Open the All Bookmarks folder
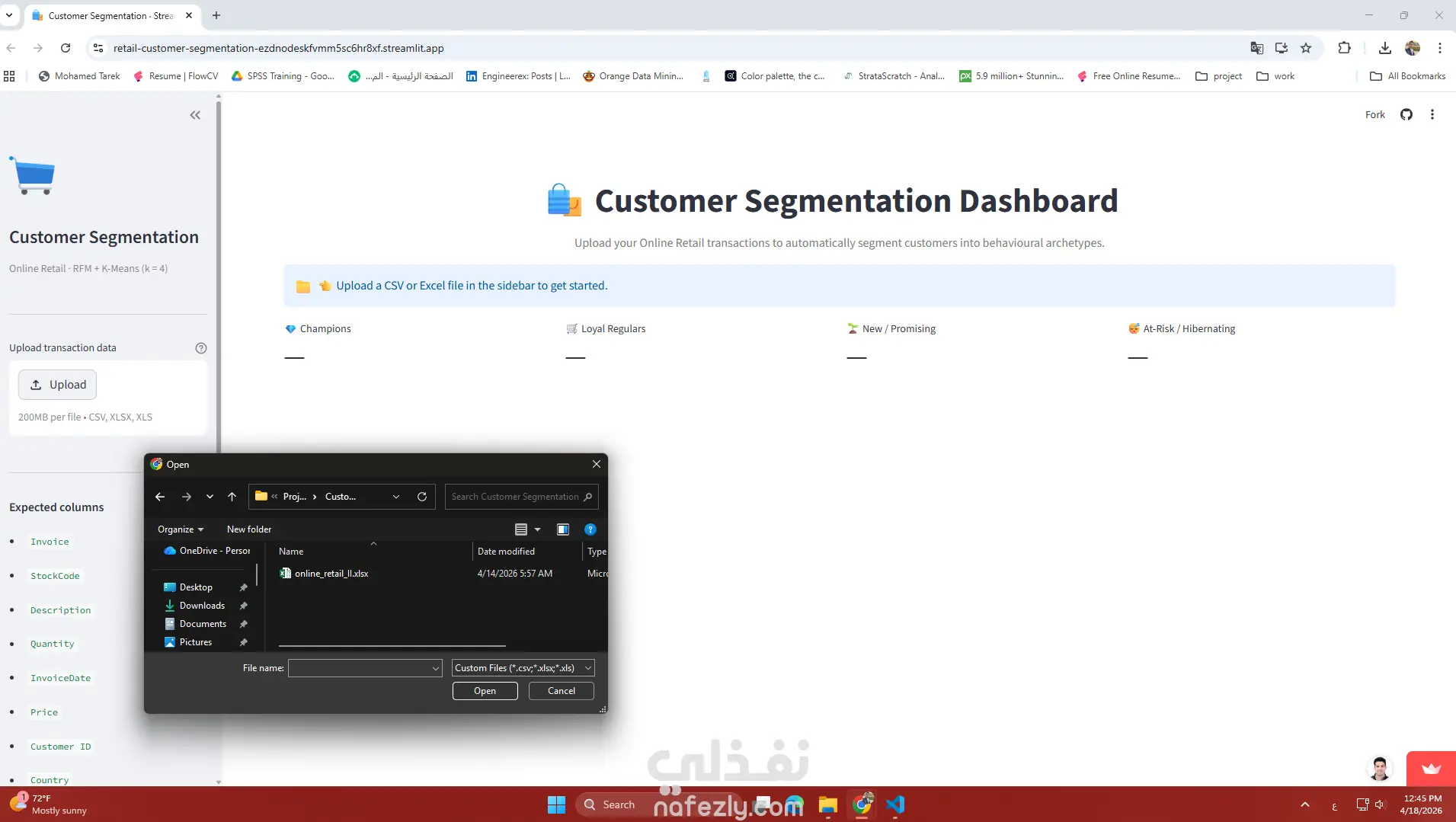Image resolution: width=1456 pixels, height=822 pixels. tap(1408, 76)
